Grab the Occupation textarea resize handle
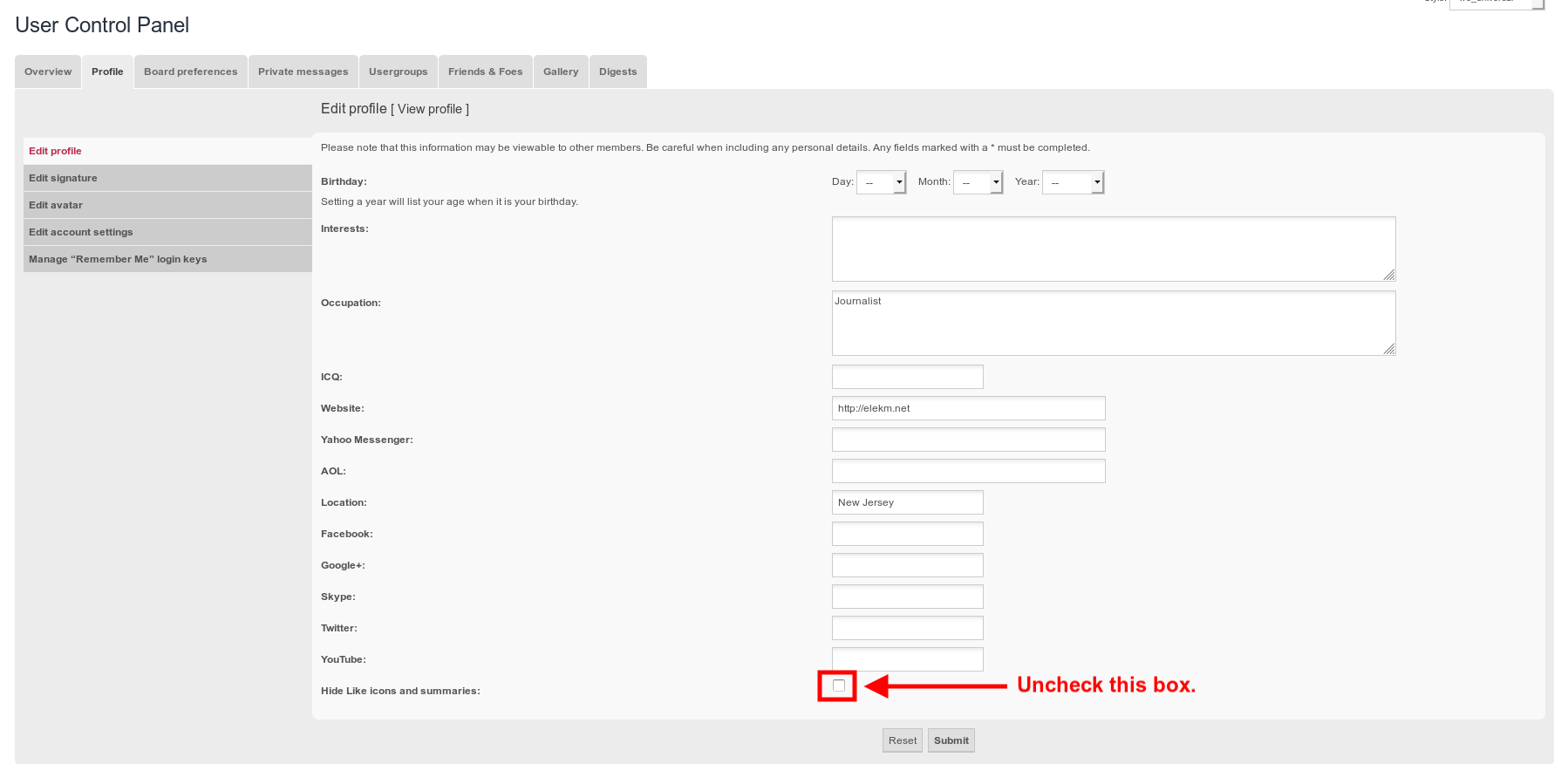Image resolution: width=1568 pixels, height=764 pixels. (x=1389, y=349)
